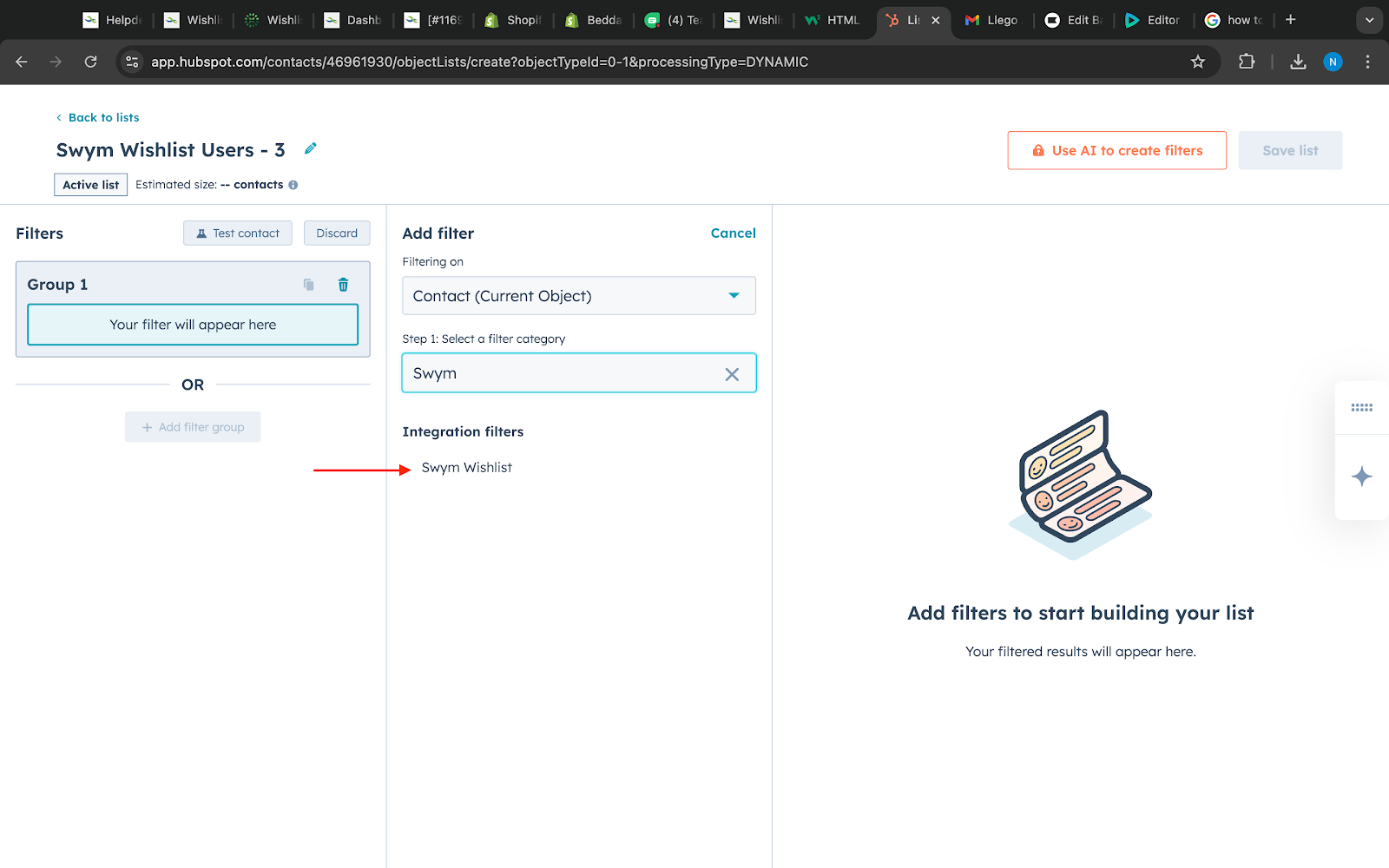Open a new browser tab
1389x868 pixels.
[x=1291, y=19]
